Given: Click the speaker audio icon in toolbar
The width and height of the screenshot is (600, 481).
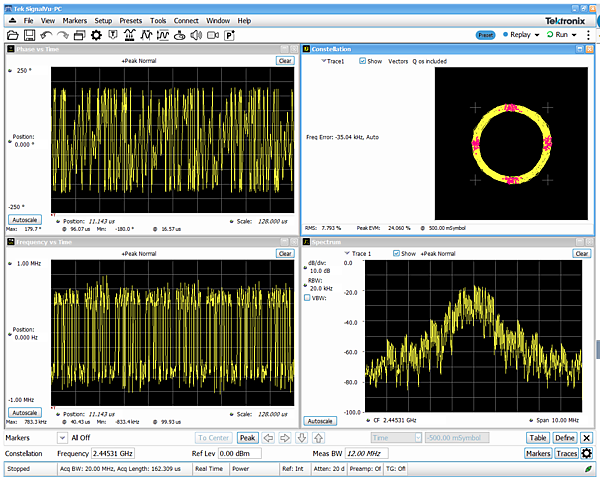Looking at the screenshot, I should point(197,35).
